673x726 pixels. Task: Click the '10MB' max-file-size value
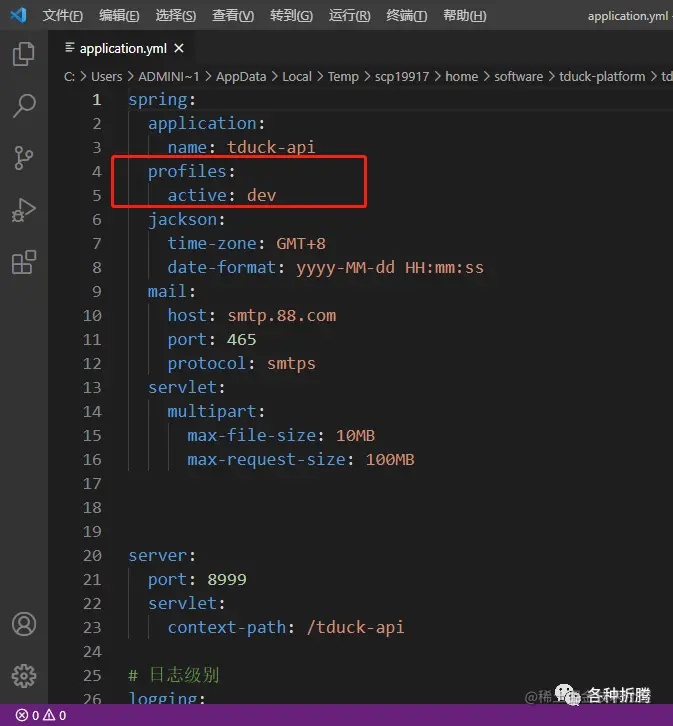(355, 435)
